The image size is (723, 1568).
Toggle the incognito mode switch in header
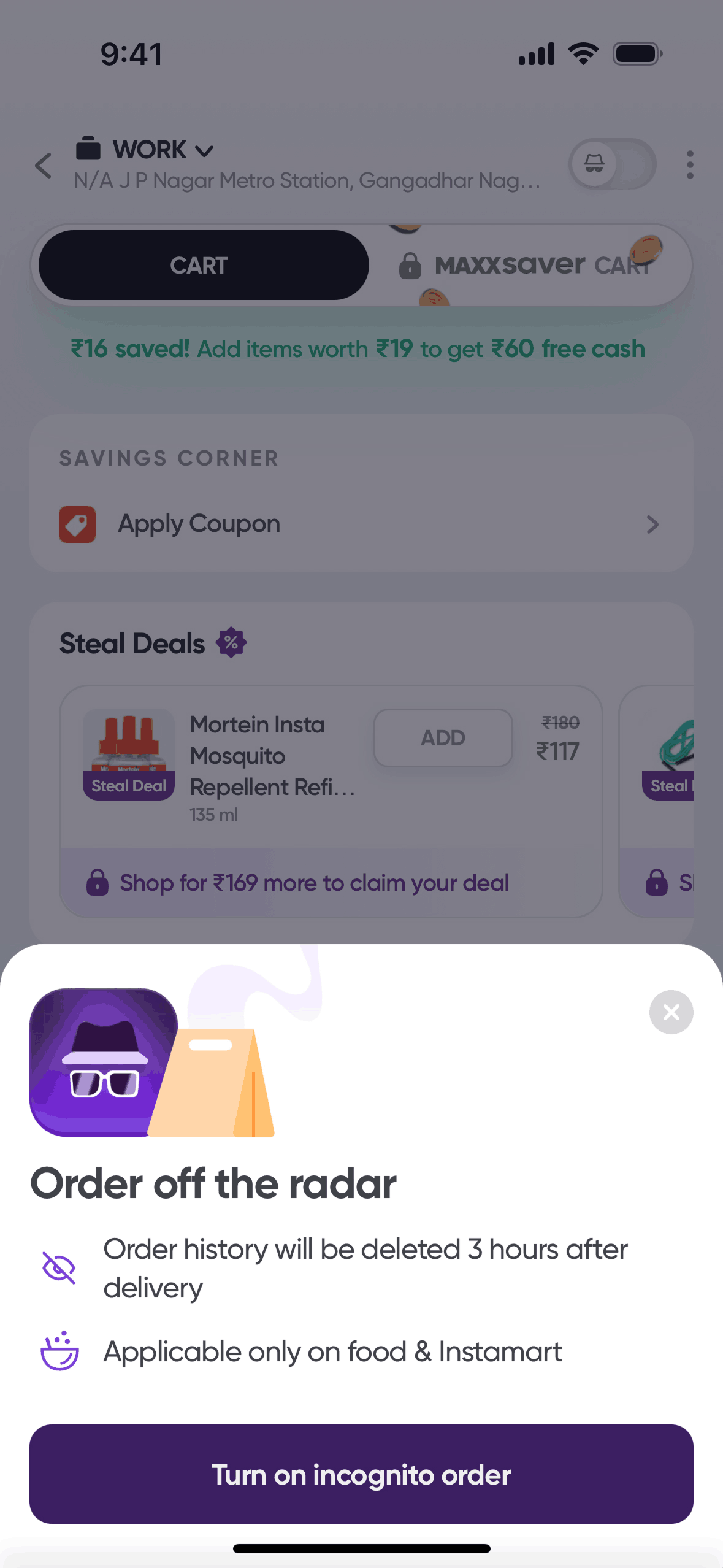(612, 164)
